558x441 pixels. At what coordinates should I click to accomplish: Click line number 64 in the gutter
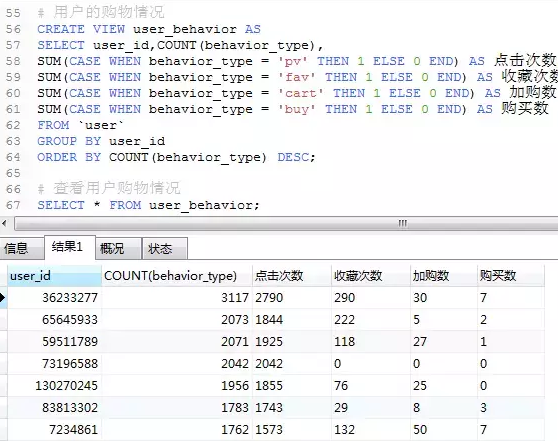(x=13, y=157)
